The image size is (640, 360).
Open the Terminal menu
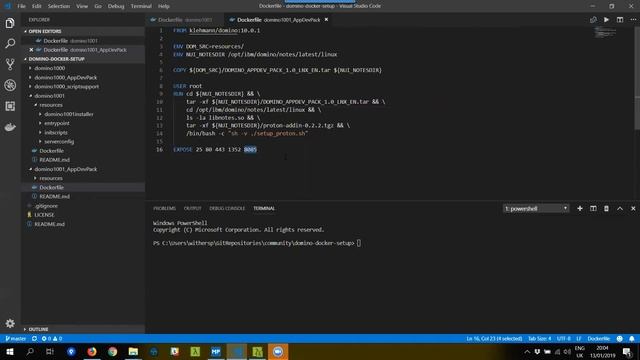(141, 6)
